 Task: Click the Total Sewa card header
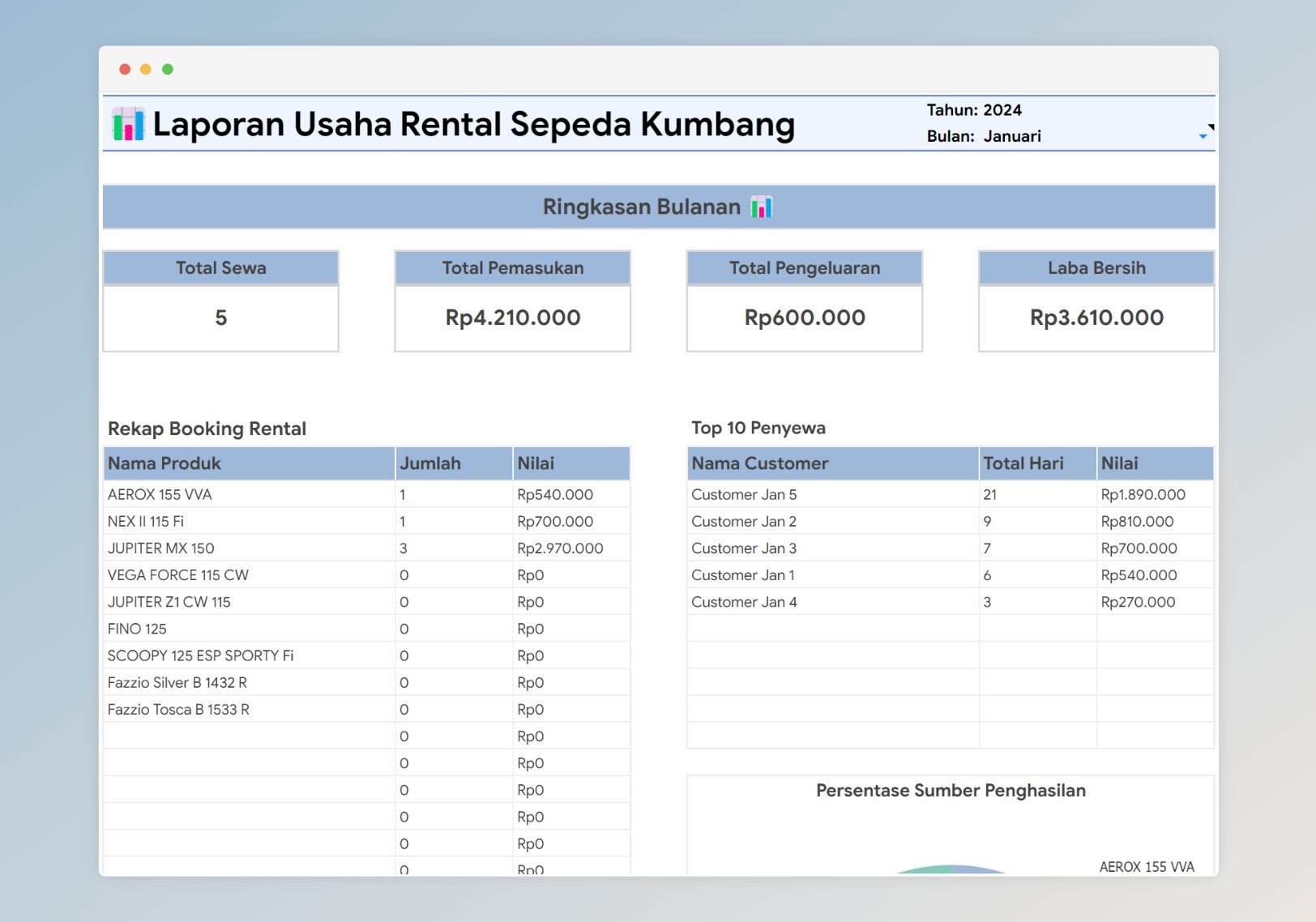[x=220, y=268]
